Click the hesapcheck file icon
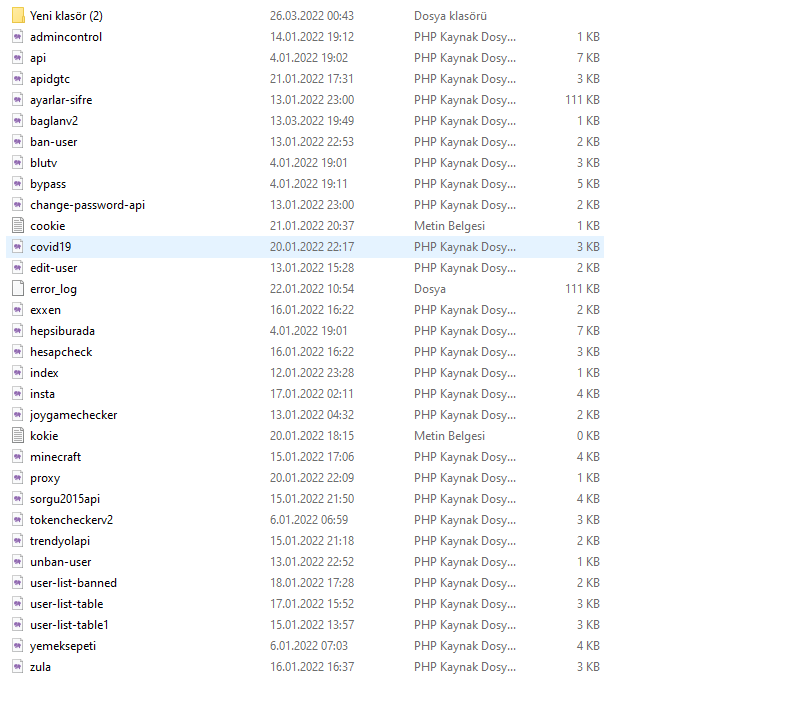 18,351
